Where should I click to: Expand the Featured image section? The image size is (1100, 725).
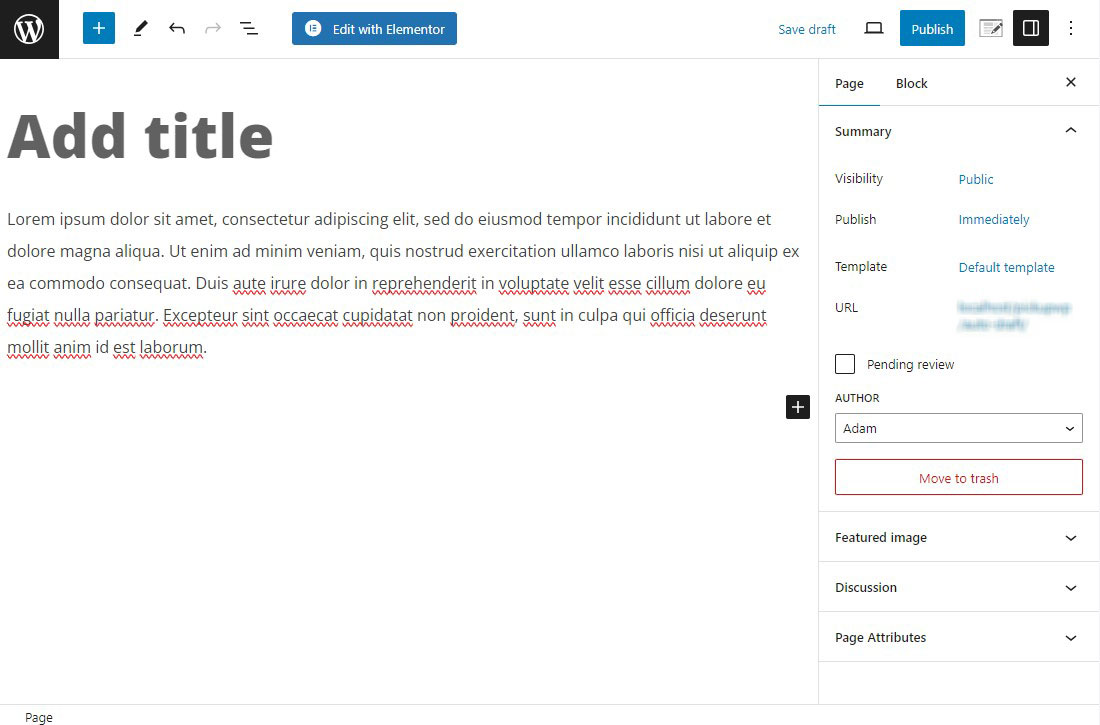coord(958,538)
